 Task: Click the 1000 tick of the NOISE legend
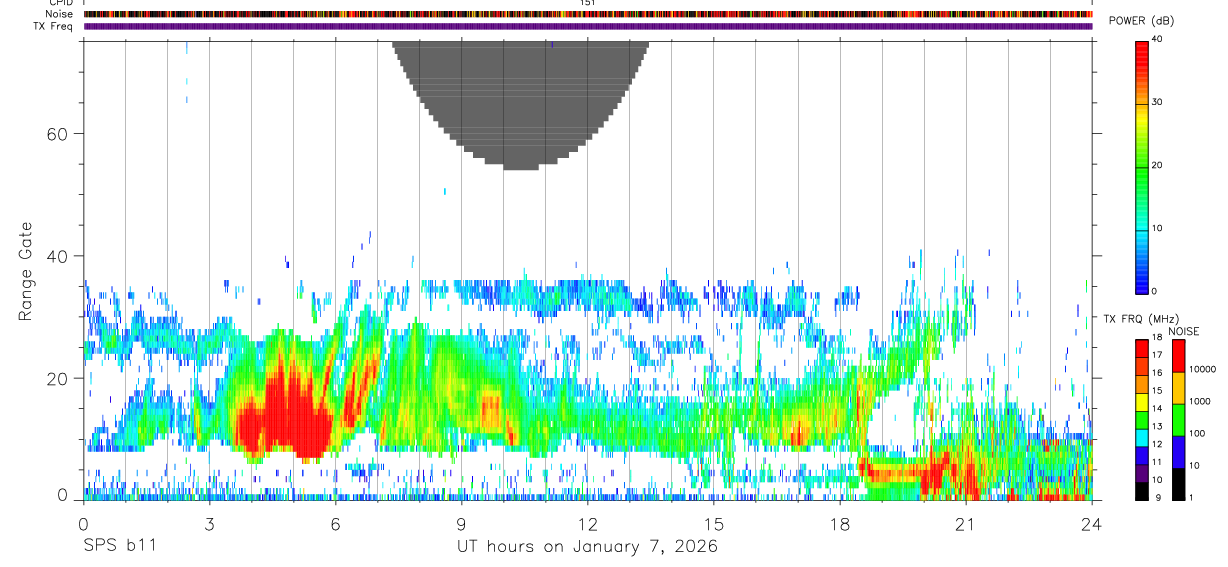click(x=1201, y=402)
